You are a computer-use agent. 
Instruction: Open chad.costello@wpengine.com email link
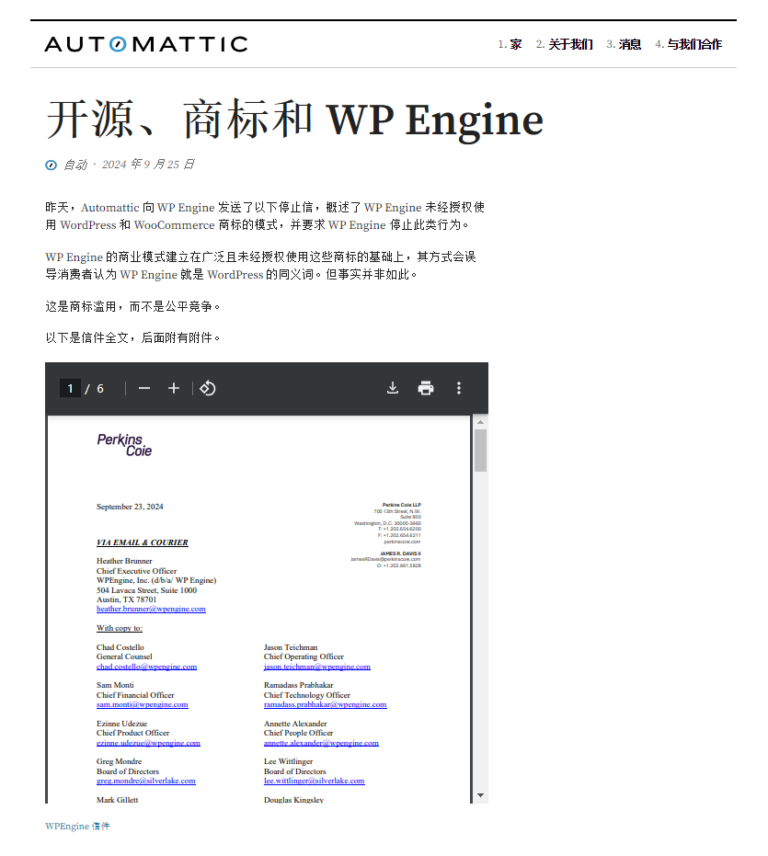147,667
